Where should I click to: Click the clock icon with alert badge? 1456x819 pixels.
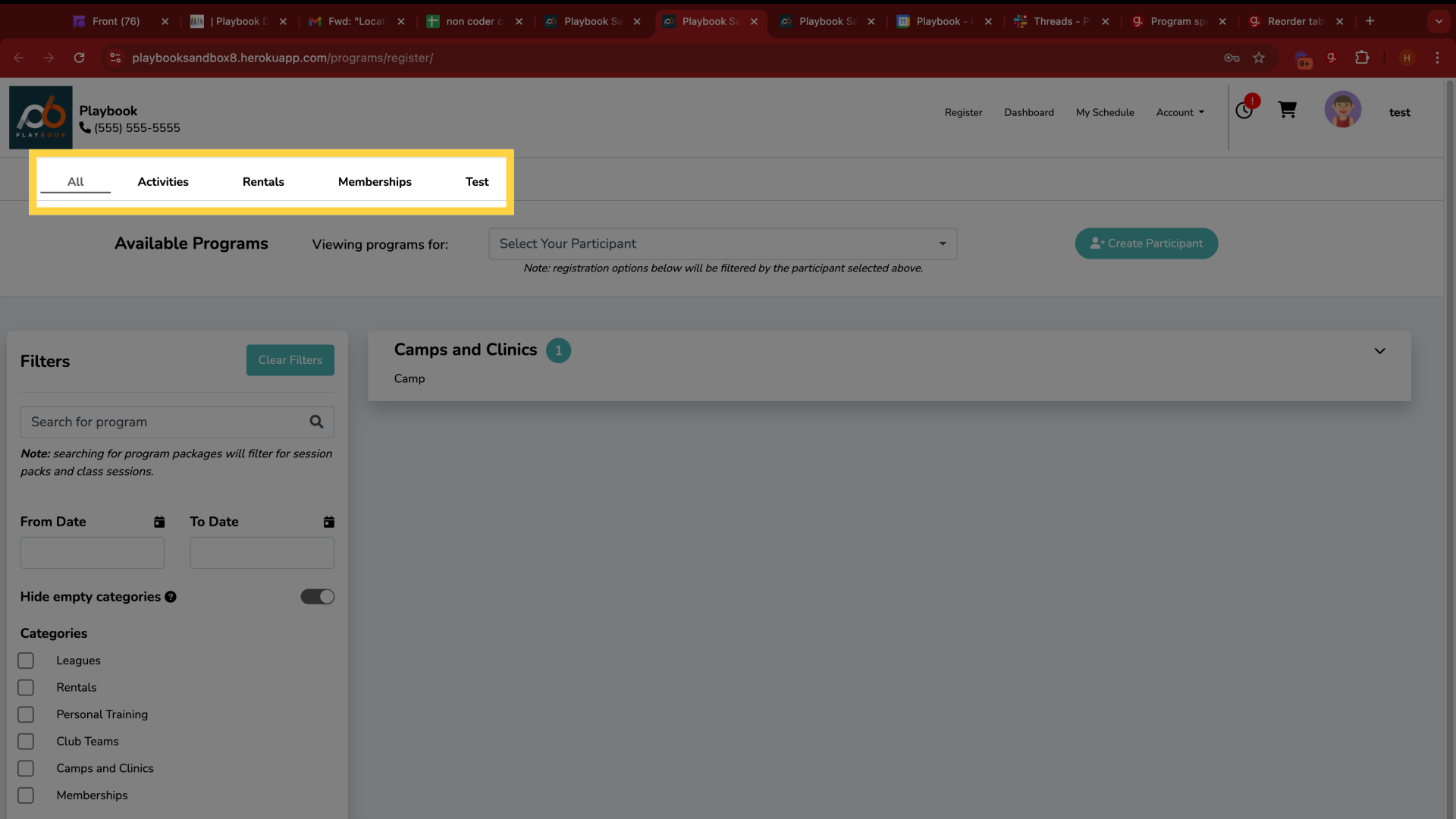tap(1244, 111)
